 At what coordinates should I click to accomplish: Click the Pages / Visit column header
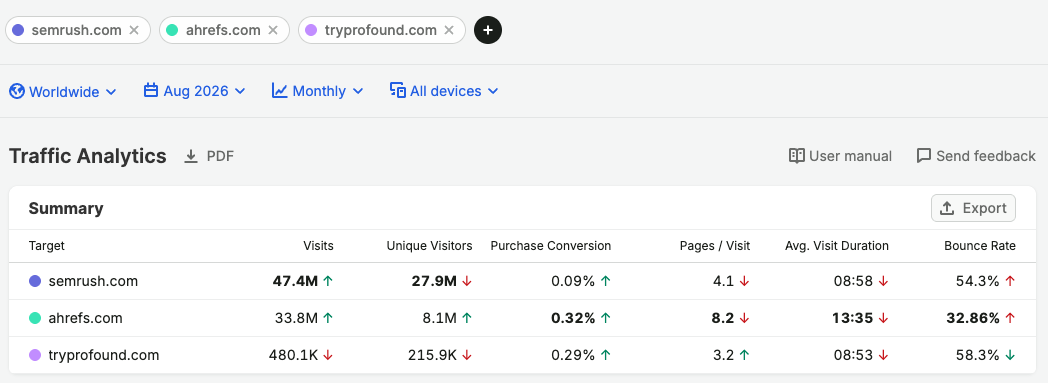(x=715, y=246)
